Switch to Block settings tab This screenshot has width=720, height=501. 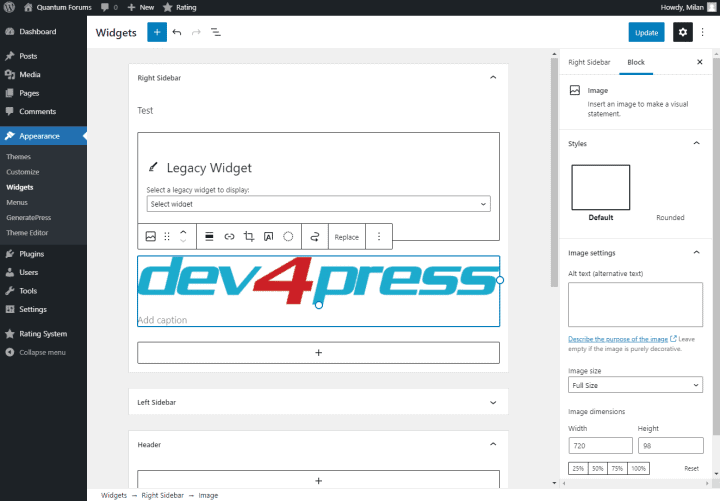636,62
